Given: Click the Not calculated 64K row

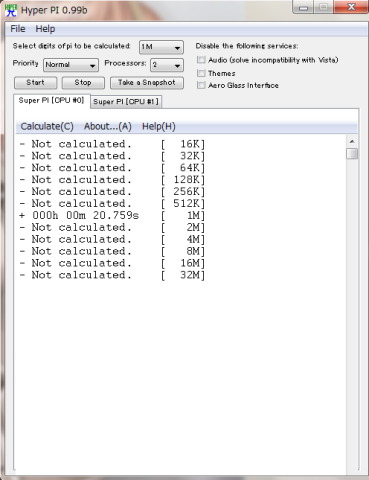Looking at the screenshot, I should (x=112, y=168).
